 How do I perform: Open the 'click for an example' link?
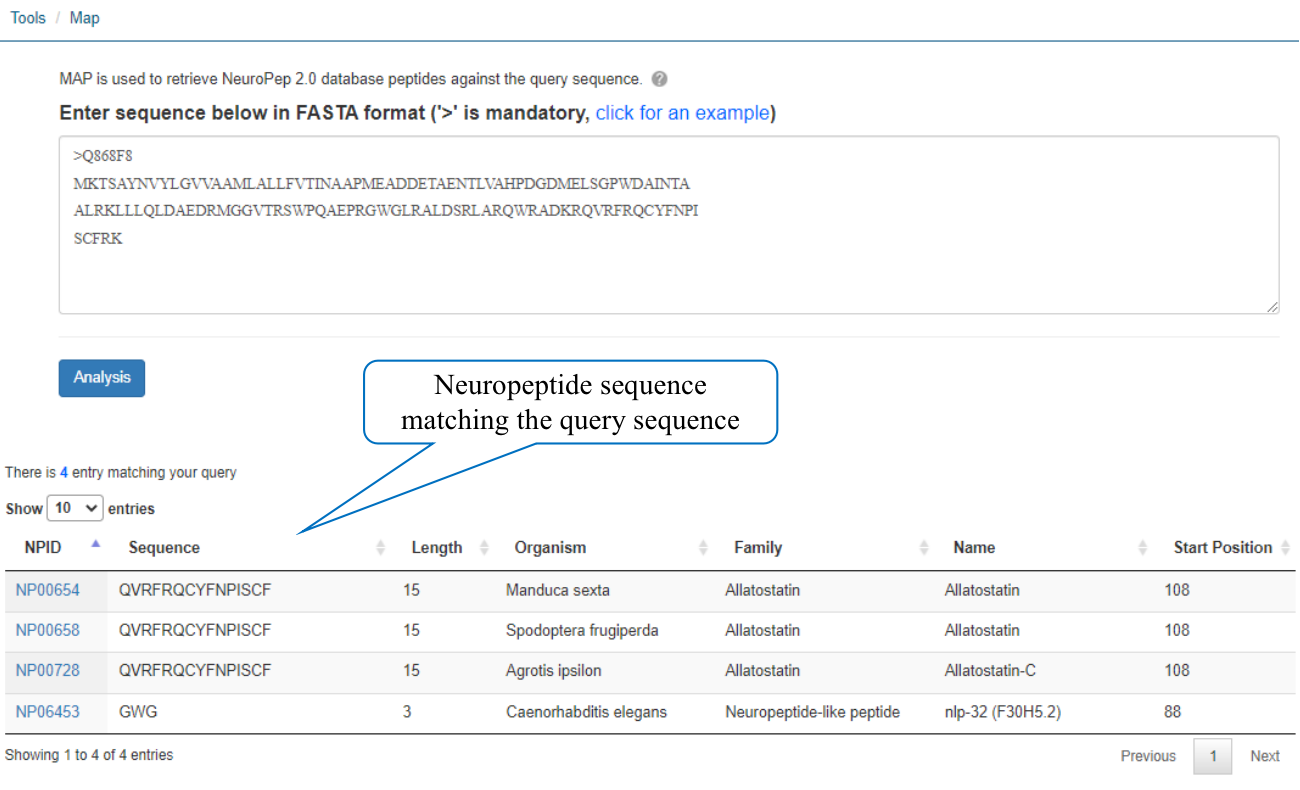pyautogui.click(x=682, y=113)
